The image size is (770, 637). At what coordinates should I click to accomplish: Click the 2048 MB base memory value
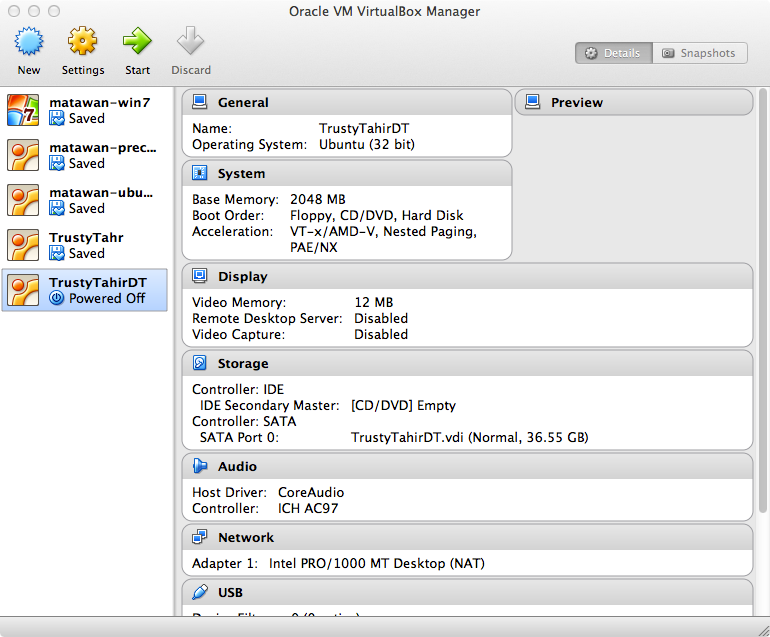pyautogui.click(x=318, y=199)
